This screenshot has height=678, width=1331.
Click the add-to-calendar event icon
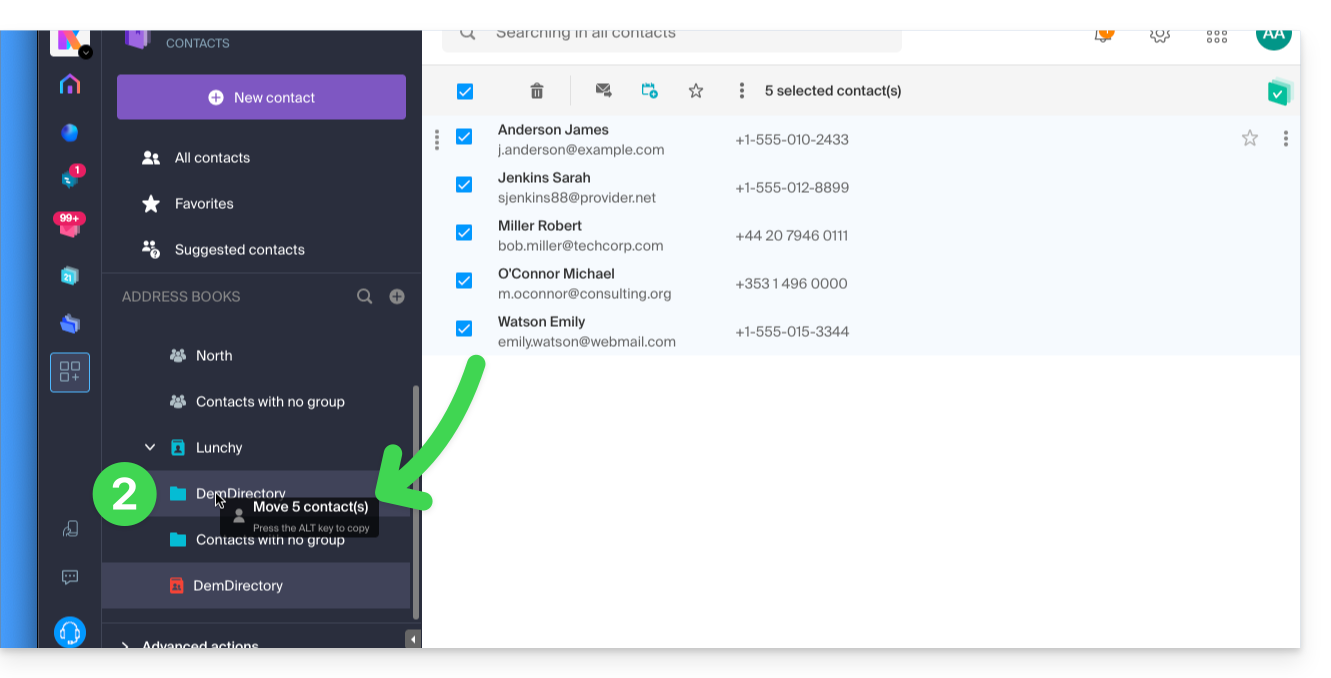(649, 91)
